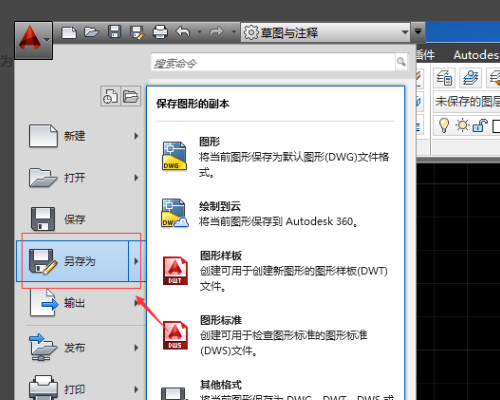
Task: Click the New file quick access icon
Action: pyautogui.click(x=69, y=33)
